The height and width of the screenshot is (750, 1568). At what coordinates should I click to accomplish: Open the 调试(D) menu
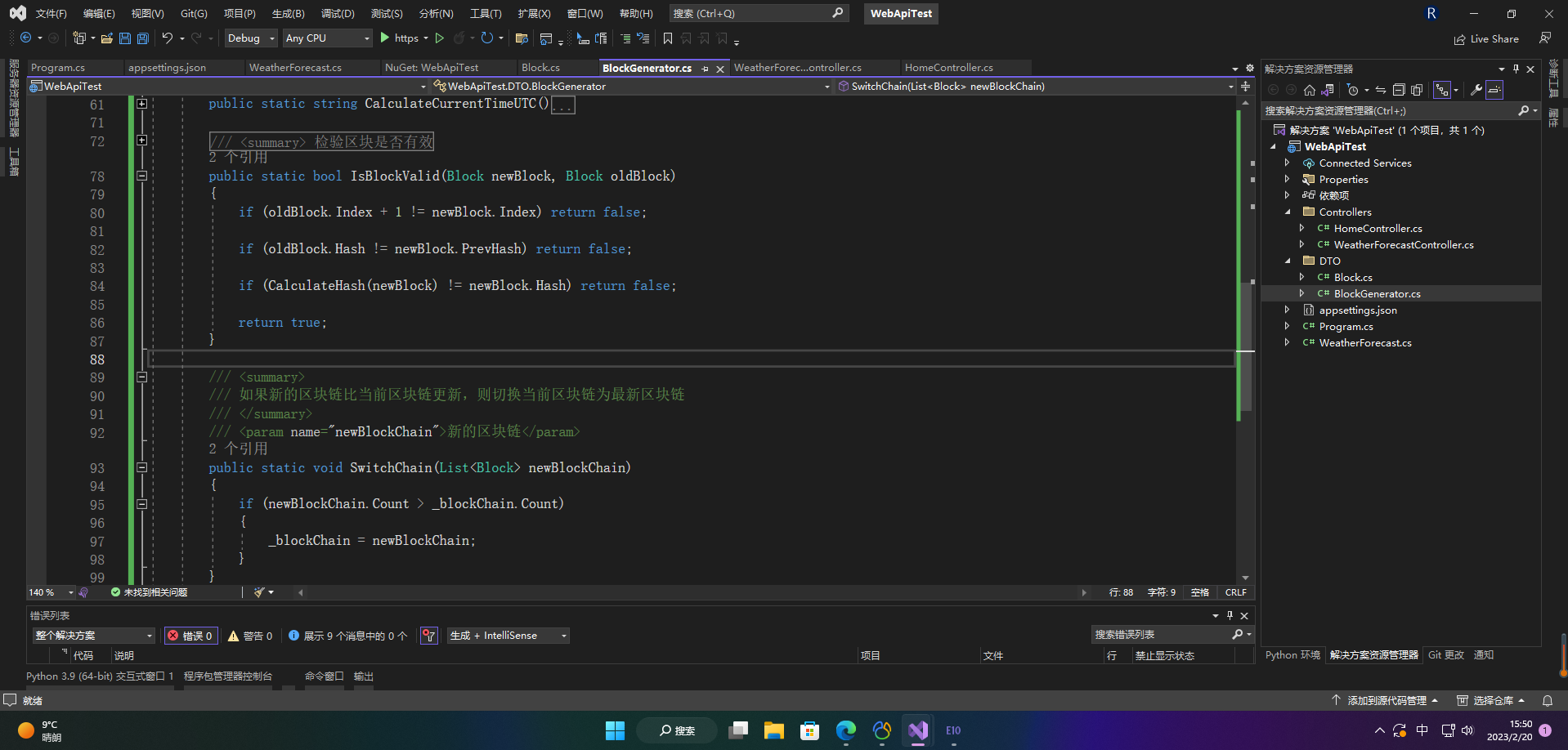point(338,13)
